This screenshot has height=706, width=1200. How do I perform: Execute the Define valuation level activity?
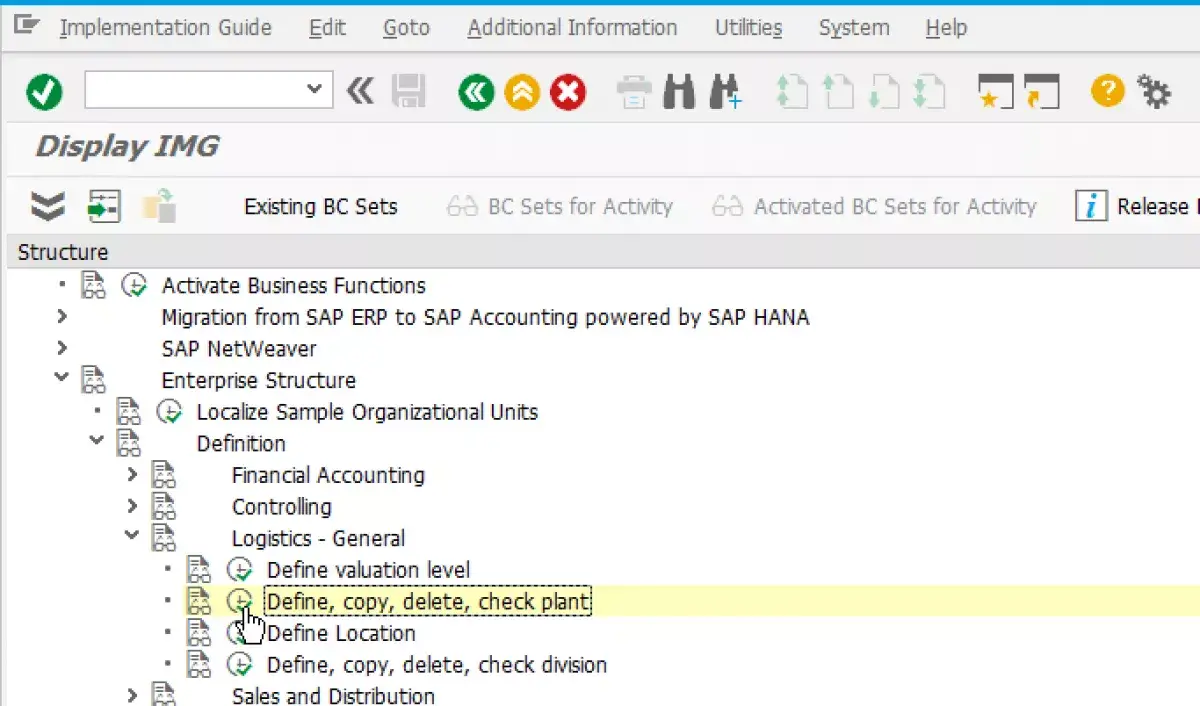(239, 570)
